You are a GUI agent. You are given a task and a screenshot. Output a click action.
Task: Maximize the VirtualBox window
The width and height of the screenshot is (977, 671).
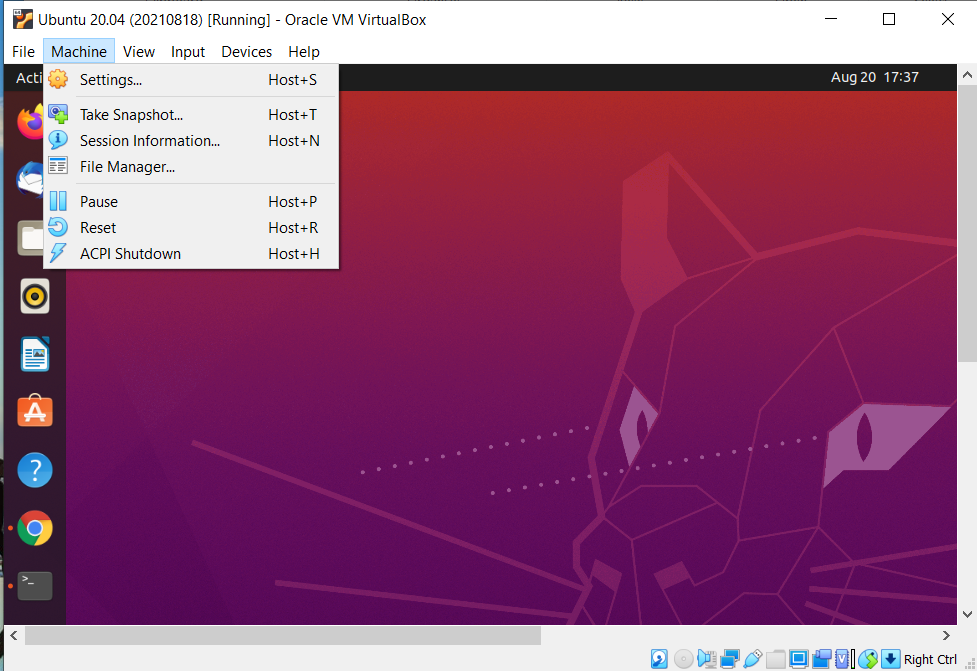click(x=889, y=19)
